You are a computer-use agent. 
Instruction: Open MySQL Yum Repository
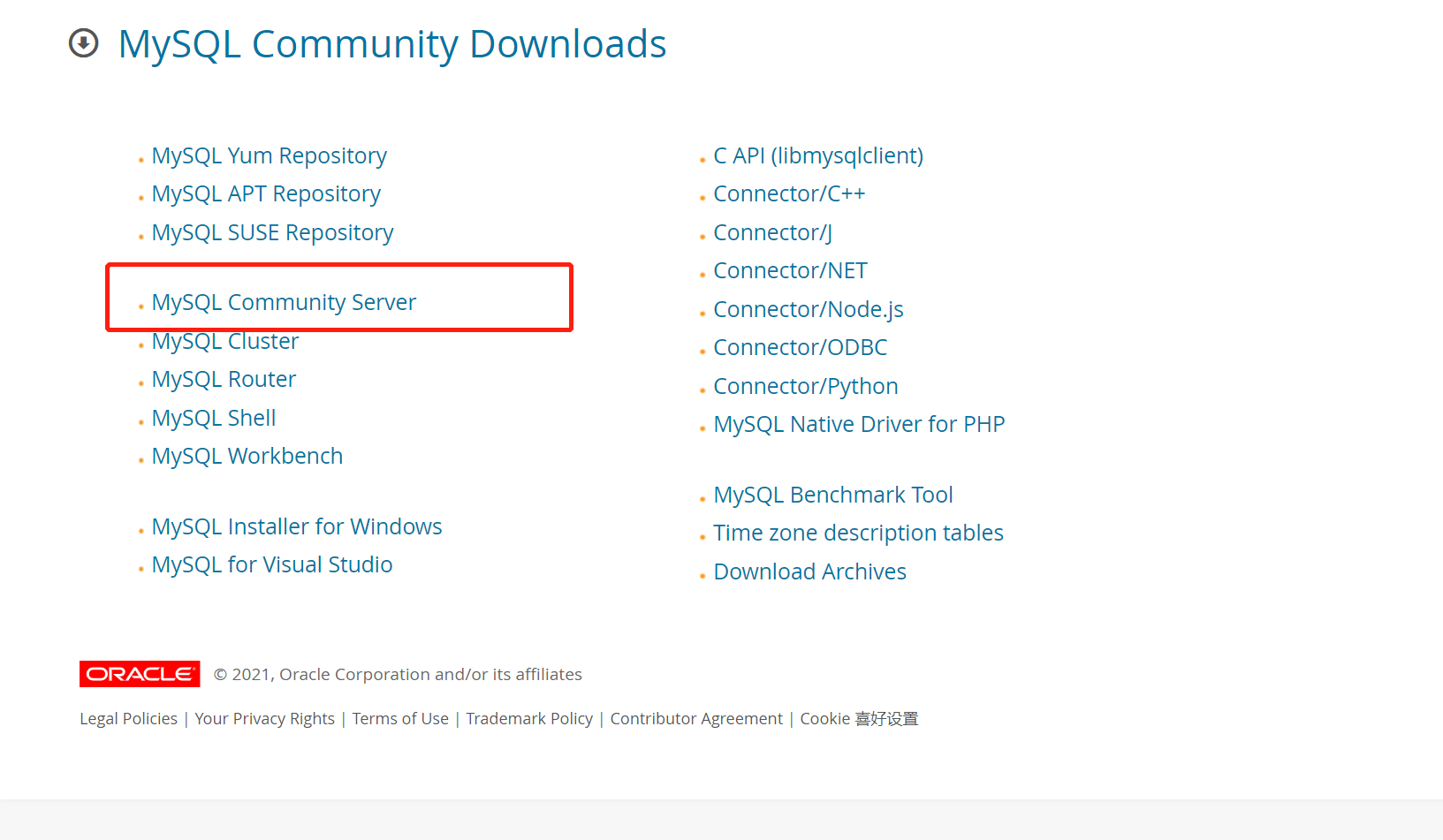[269, 155]
